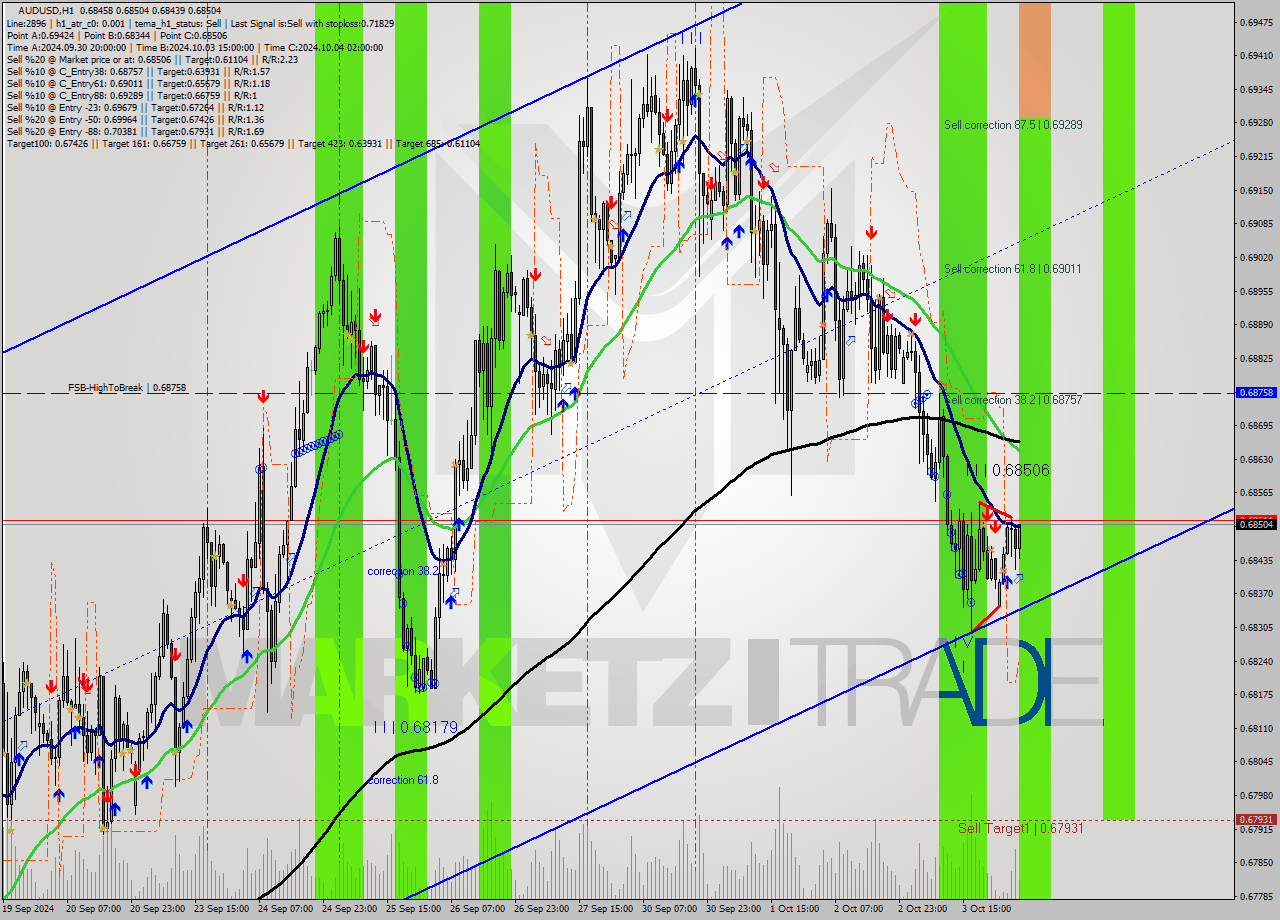The image size is (1280, 920).
Task: Click the current price tag 0.68504
Action: point(1256,523)
